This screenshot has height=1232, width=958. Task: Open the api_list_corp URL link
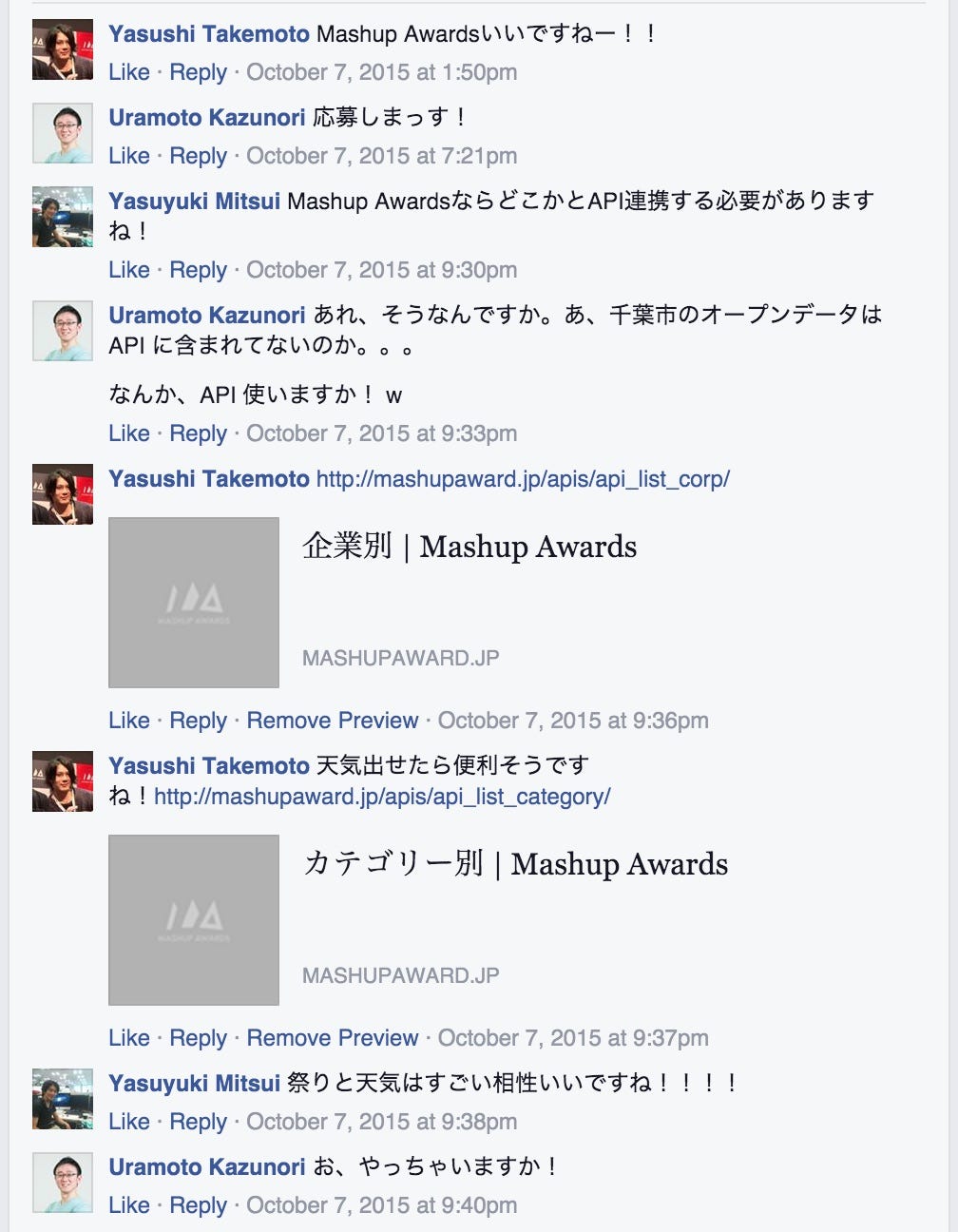523,479
